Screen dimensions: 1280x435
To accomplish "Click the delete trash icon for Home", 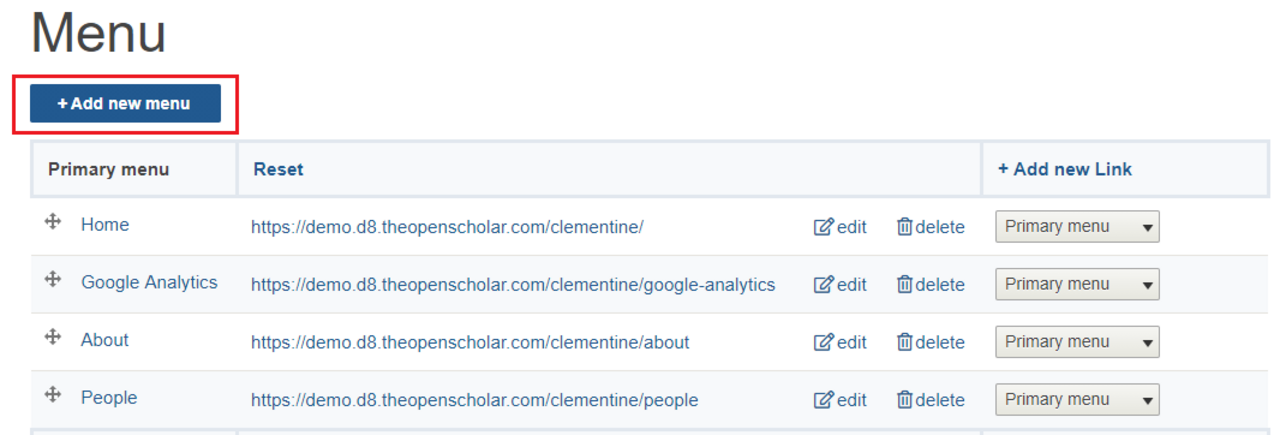I will 905,227.
